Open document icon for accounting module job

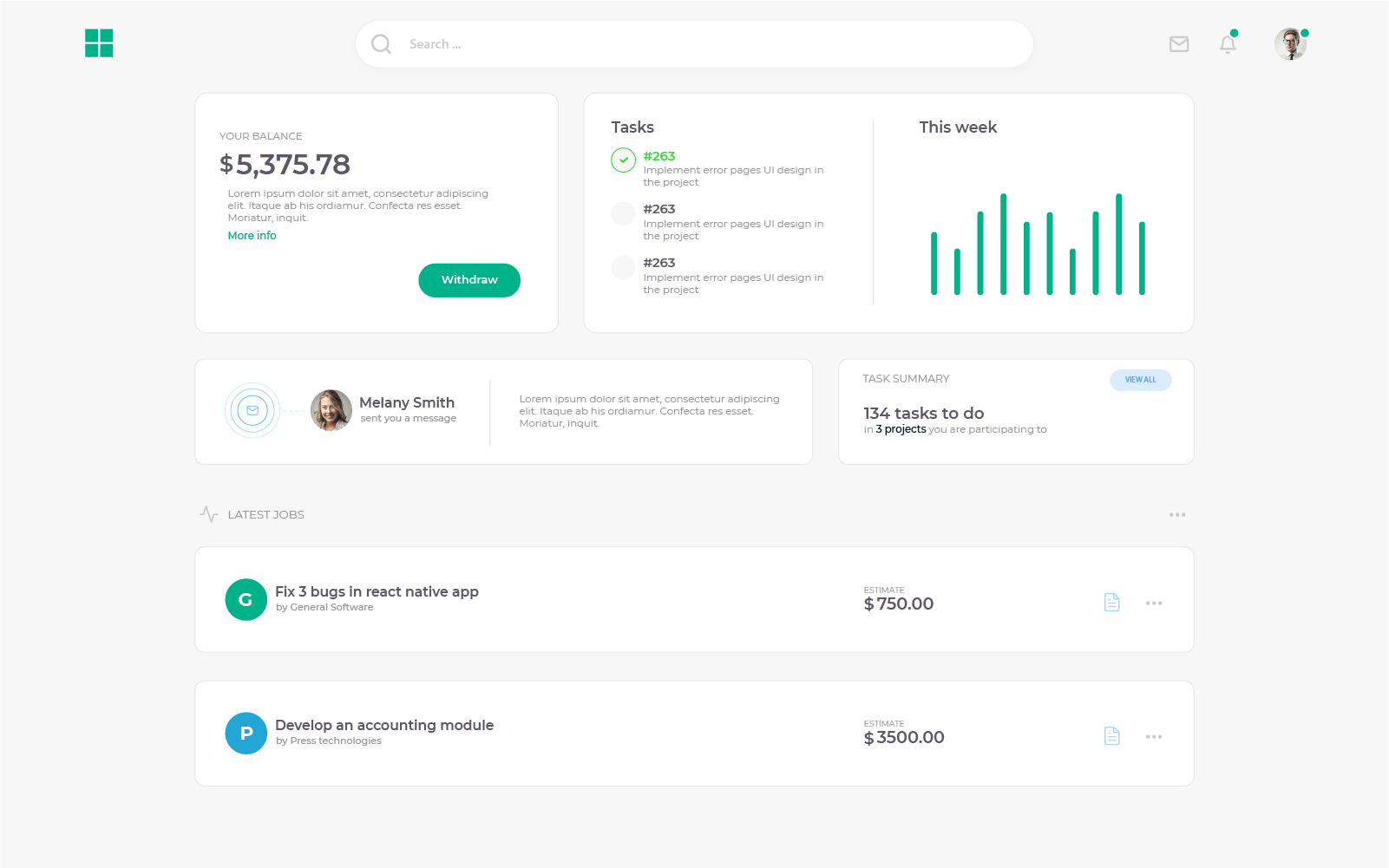1111,736
